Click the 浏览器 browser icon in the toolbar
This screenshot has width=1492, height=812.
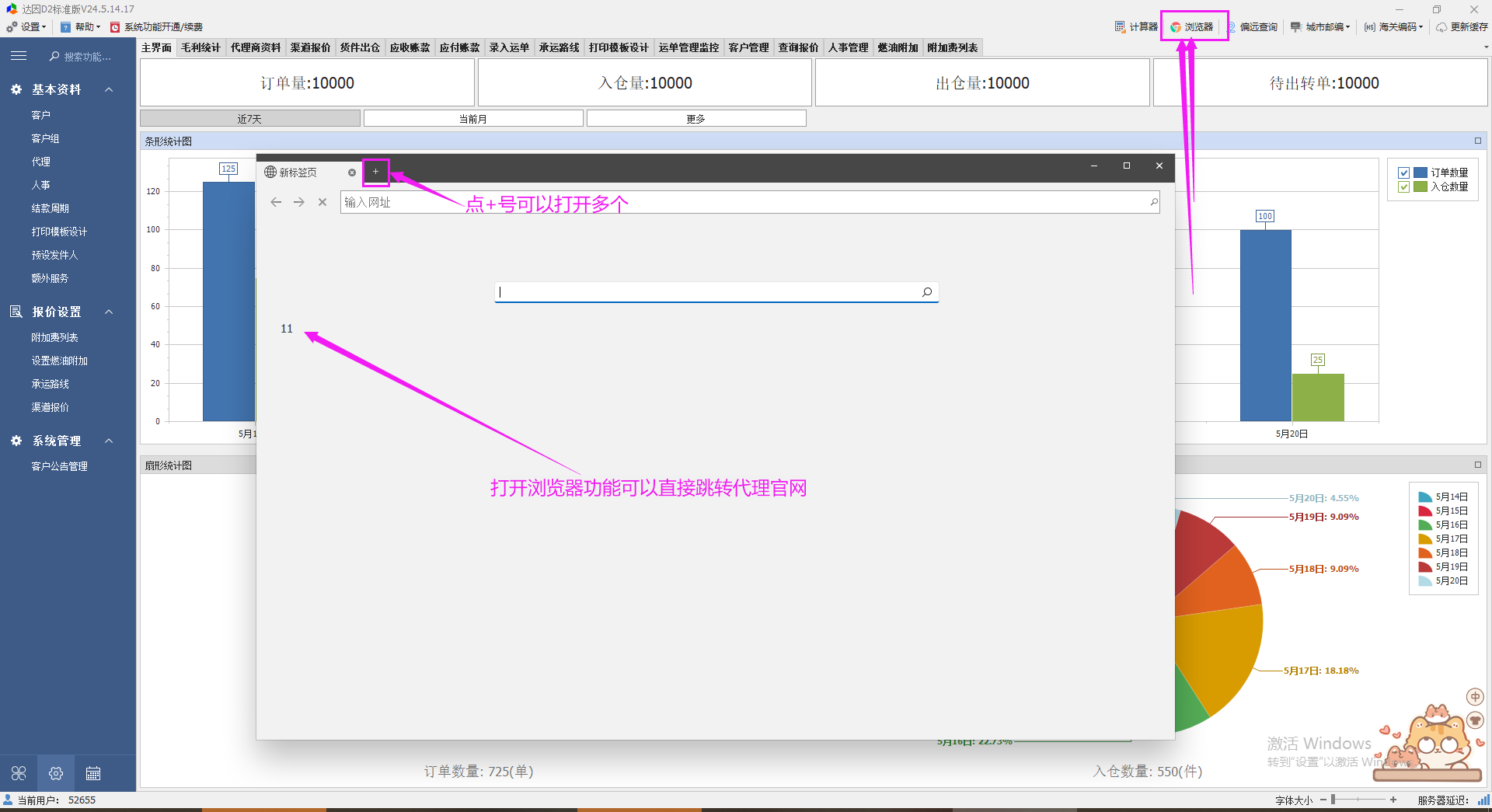(x=1193, y=27)
